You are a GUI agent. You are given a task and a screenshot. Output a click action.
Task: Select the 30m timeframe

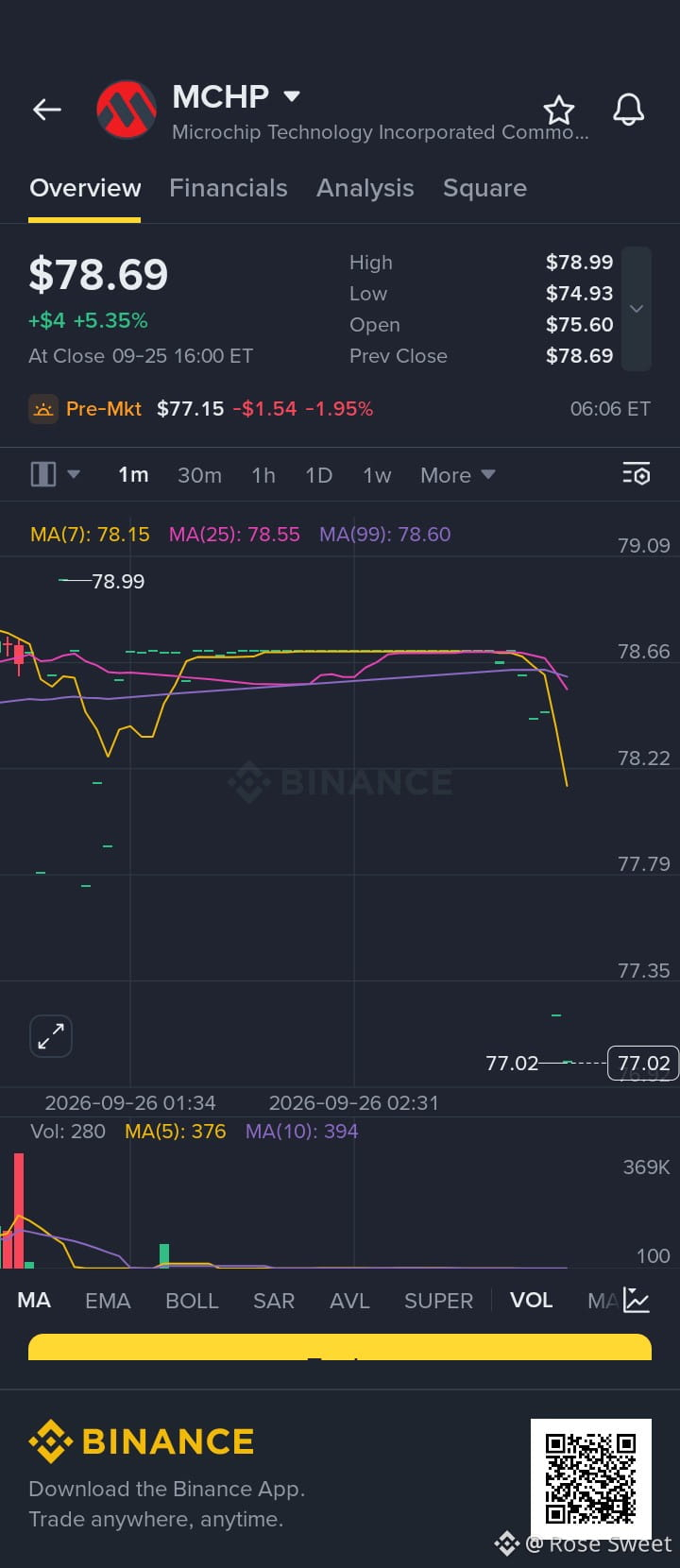(200, 475)
